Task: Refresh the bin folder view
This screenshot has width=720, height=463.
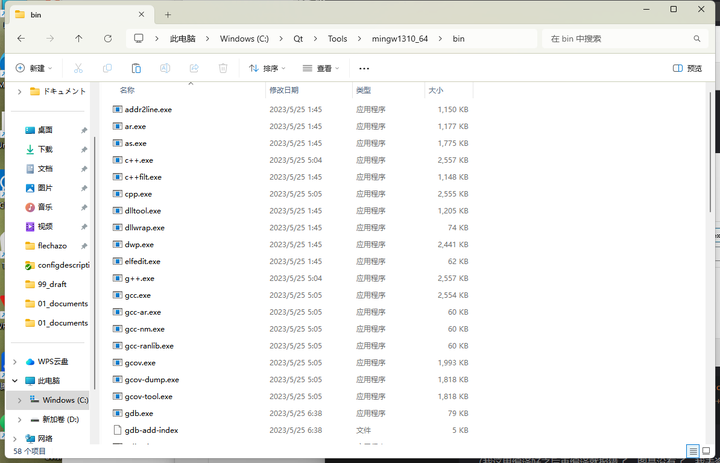Action: click(107, 39)
